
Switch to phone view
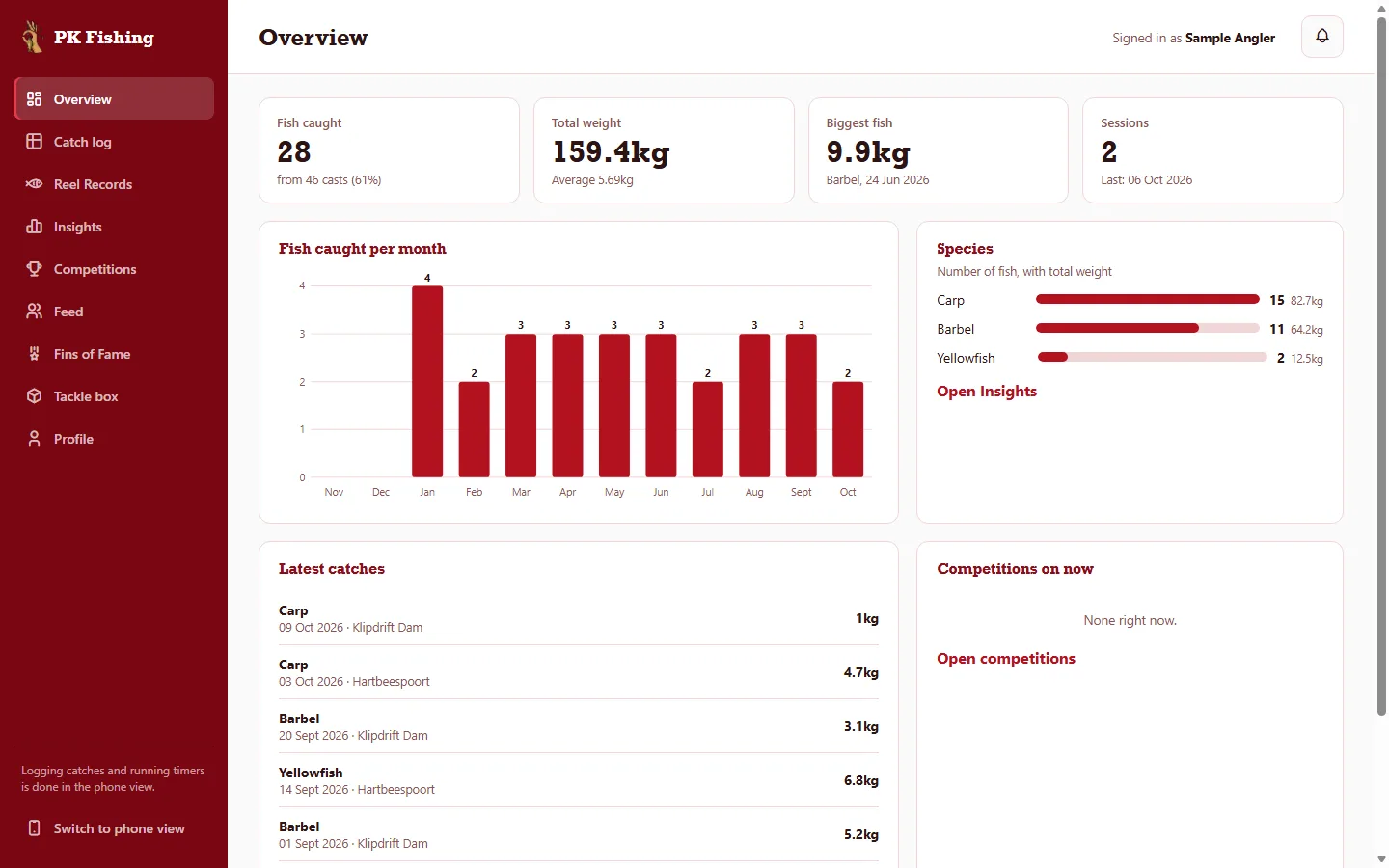point(114,828)
